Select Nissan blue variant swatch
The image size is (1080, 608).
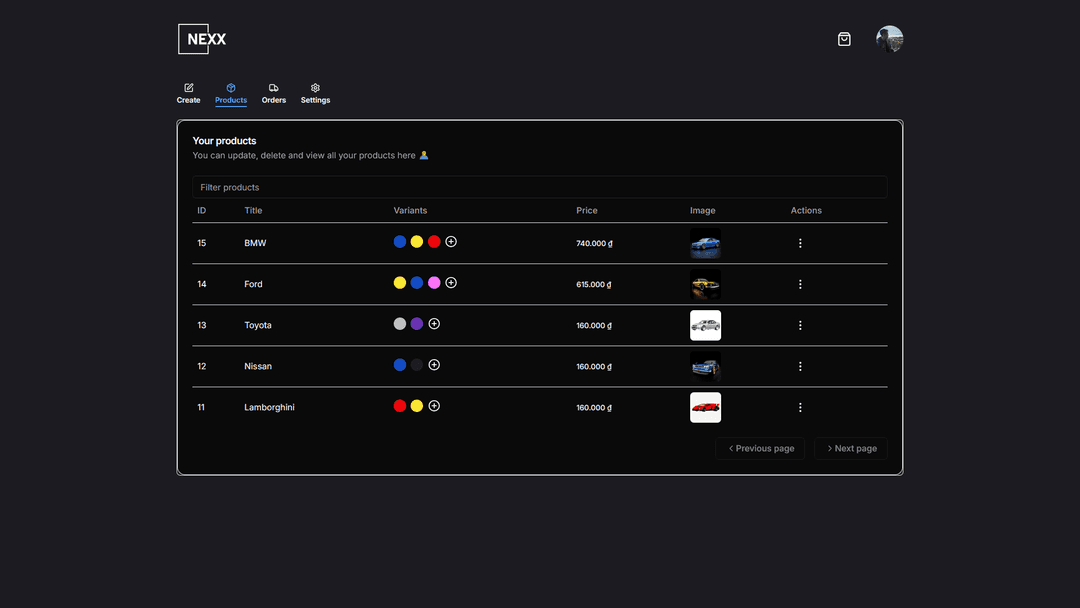(x=399, y=365)
